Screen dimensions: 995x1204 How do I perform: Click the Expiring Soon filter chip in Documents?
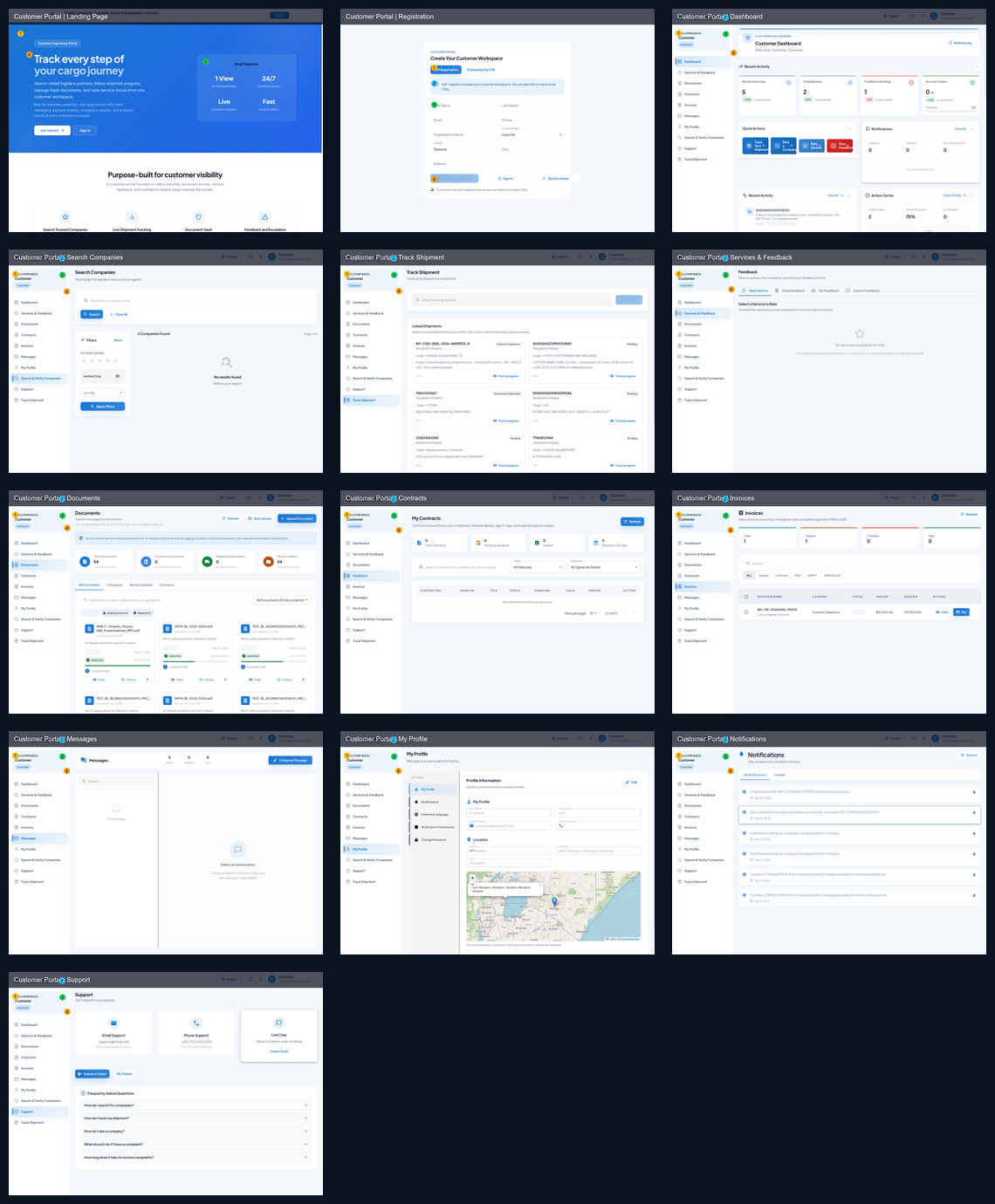115,612
